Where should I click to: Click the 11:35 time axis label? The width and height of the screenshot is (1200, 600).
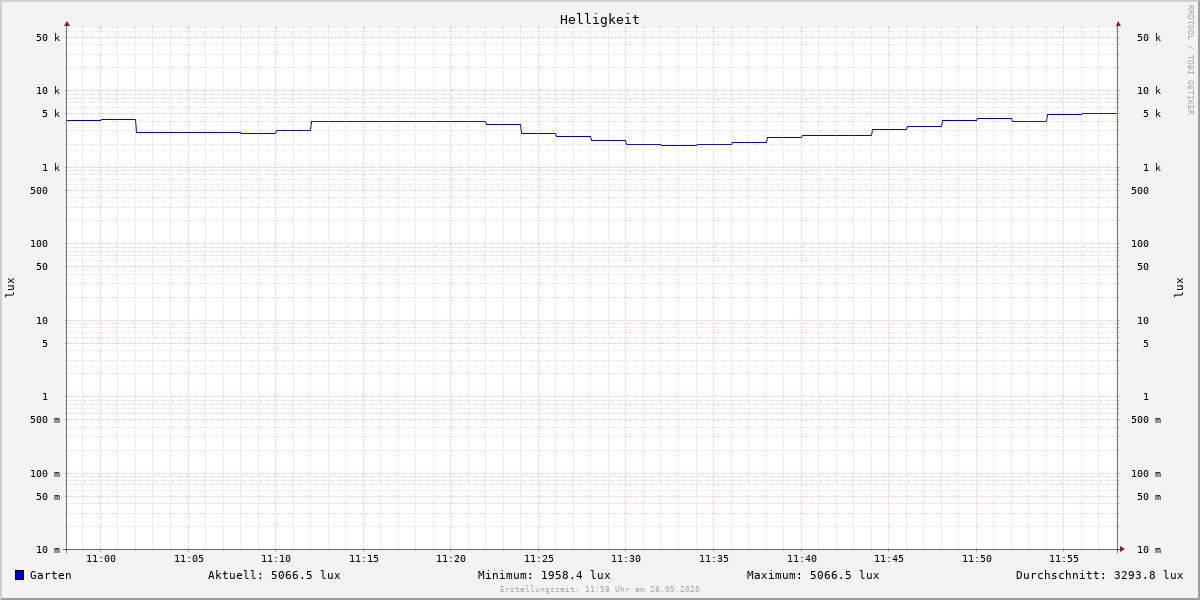coord(714,559)
